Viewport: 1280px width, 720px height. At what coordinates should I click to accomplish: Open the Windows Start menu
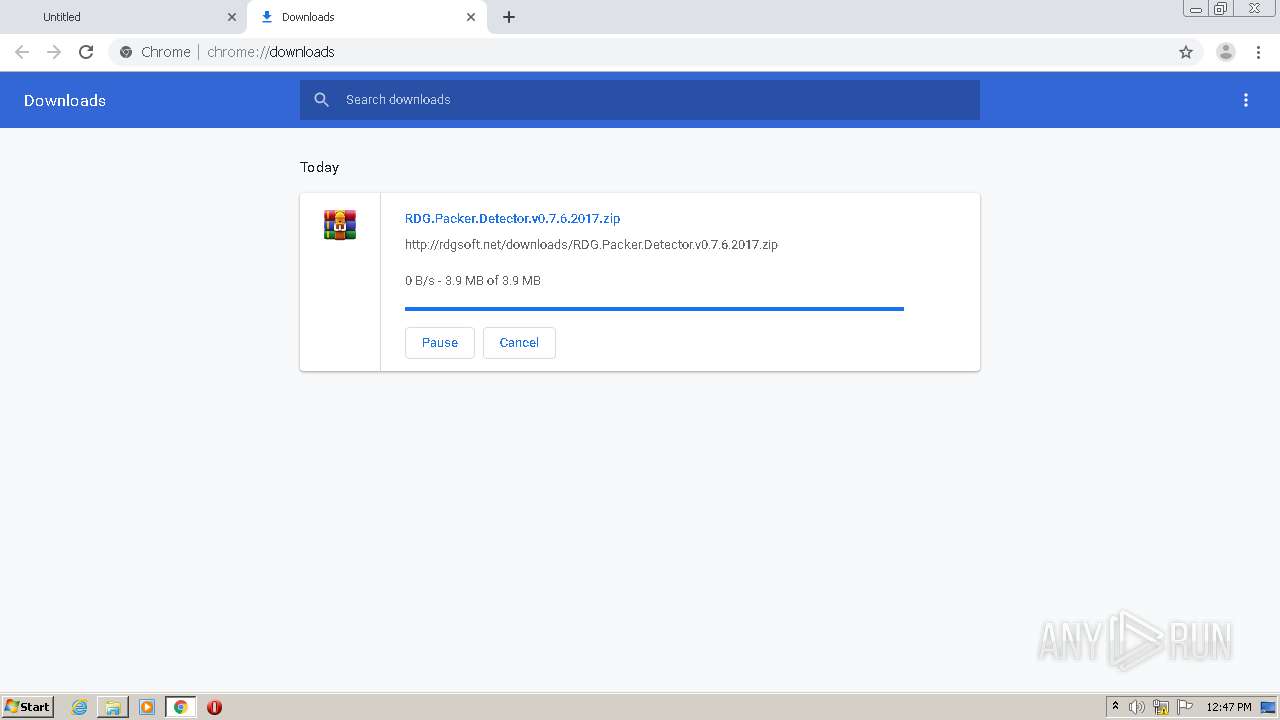coord(27,706)
